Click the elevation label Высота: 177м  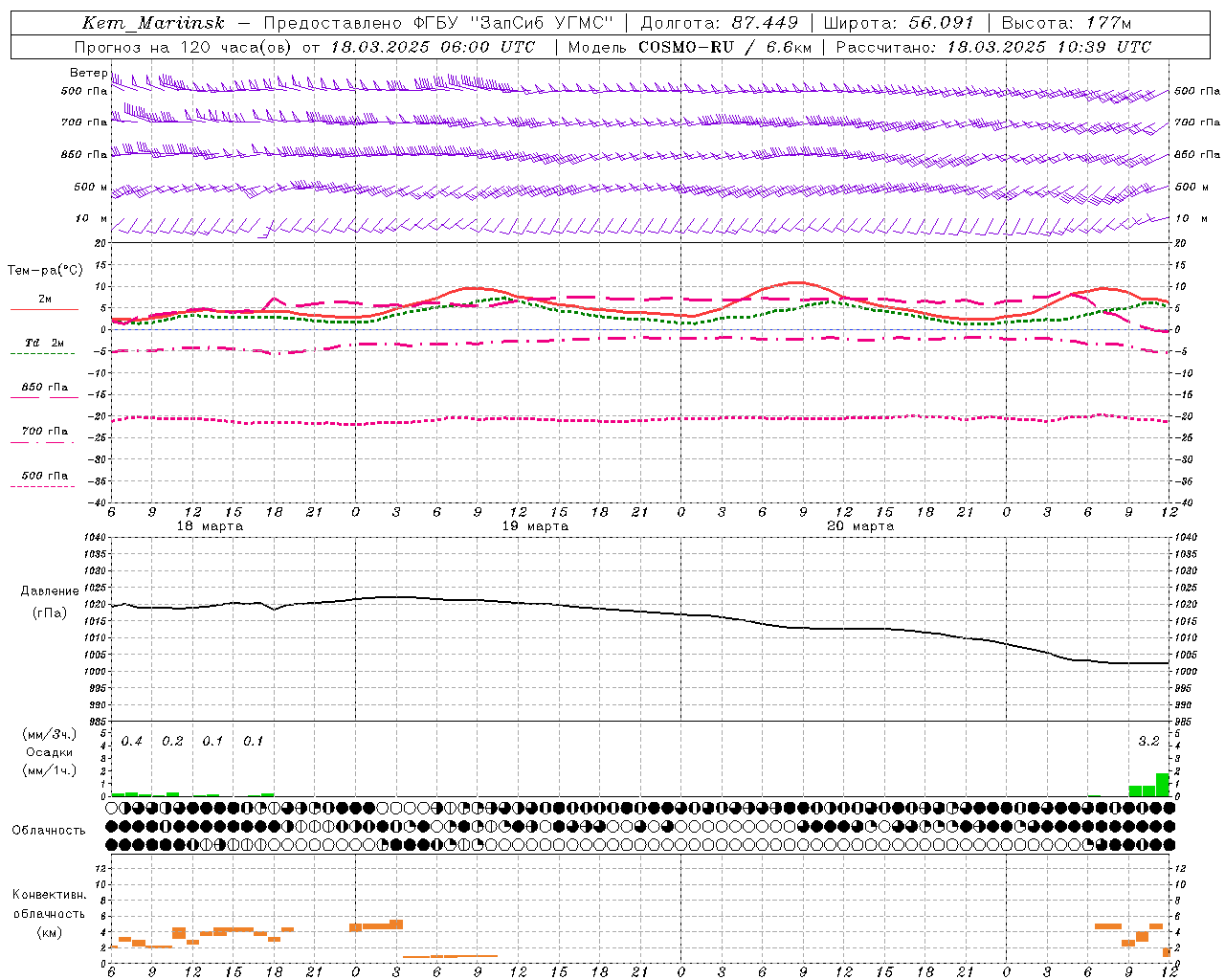[x=1066, y=23]
